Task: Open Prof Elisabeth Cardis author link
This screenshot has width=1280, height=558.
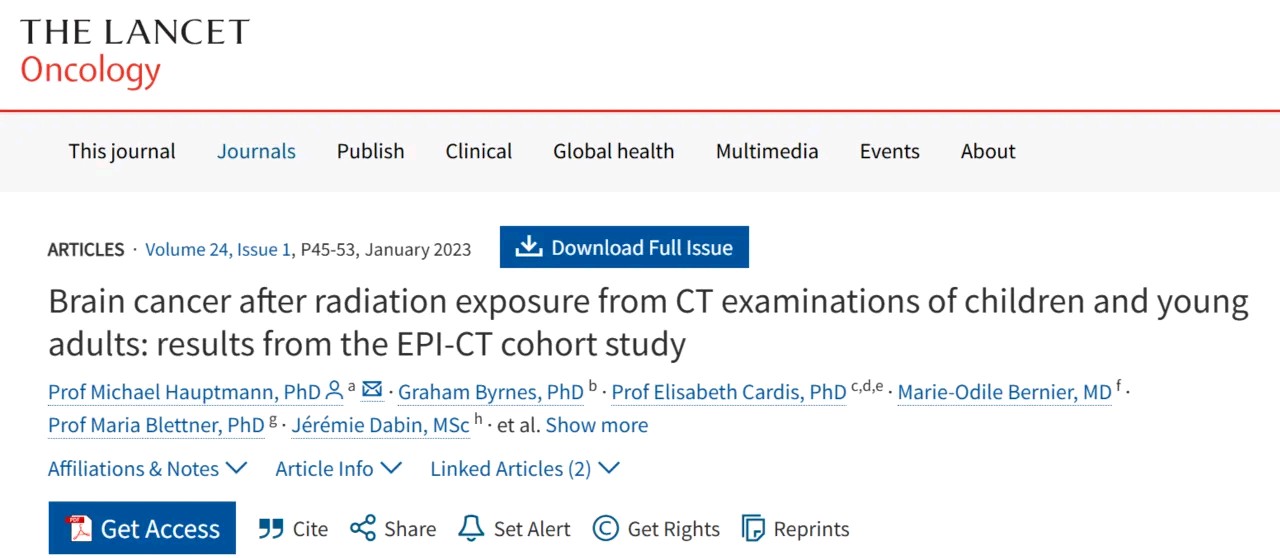Action: 728,392
